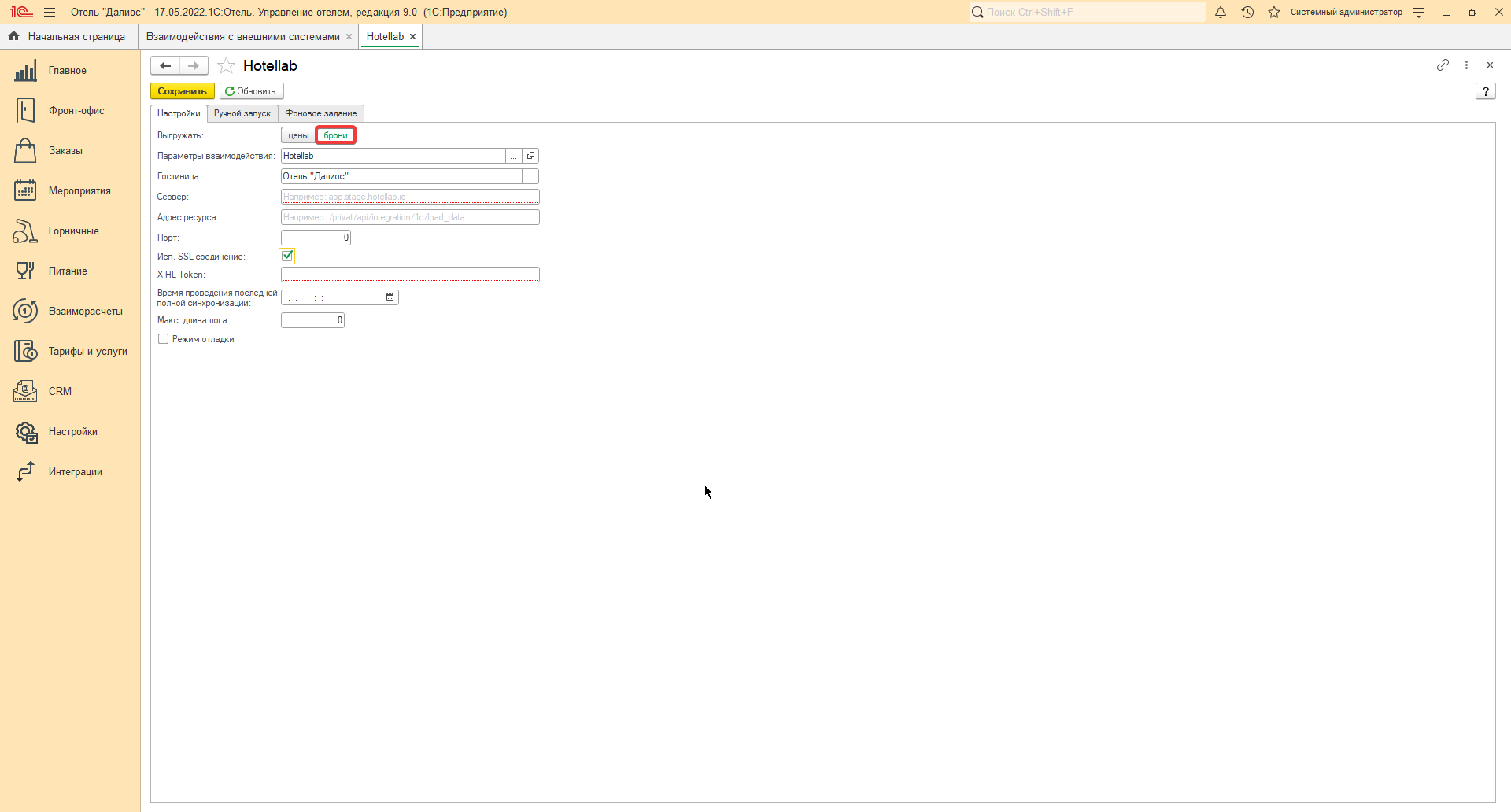This screenshot has width=1511, height=812.
Task: Click Параметры взаимодействия field with Hotellab
Action: click(393, 156)
